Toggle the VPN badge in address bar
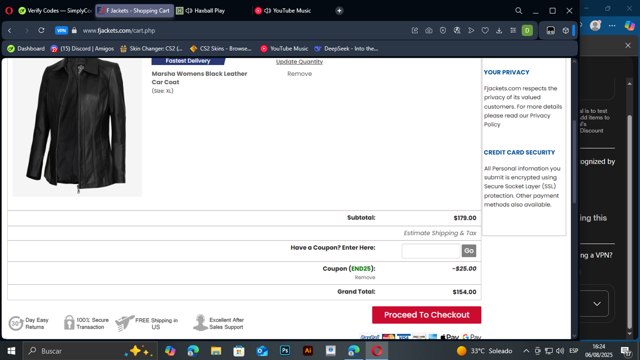Viewport: 640px width, 360px height. click(x=61, y=31)
